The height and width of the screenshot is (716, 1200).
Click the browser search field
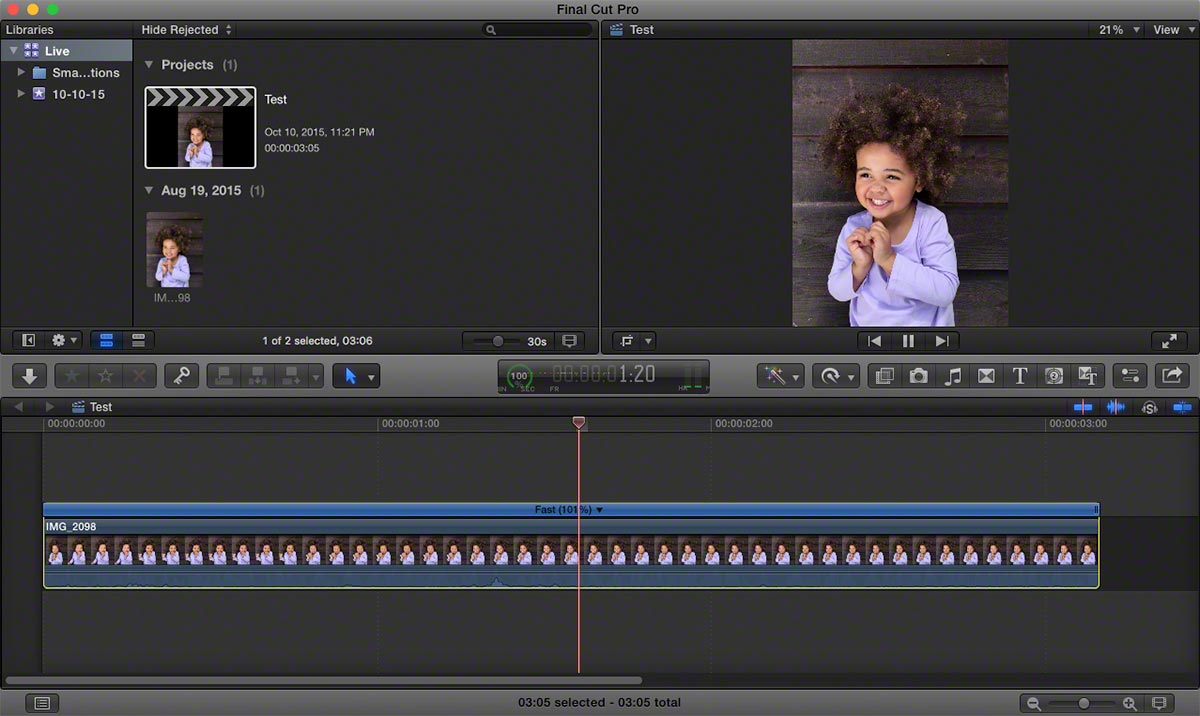point(538,30)
